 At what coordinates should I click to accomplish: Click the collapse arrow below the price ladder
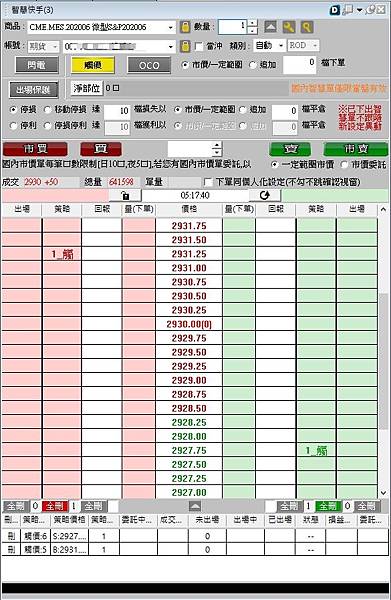[x=195, y=506]
